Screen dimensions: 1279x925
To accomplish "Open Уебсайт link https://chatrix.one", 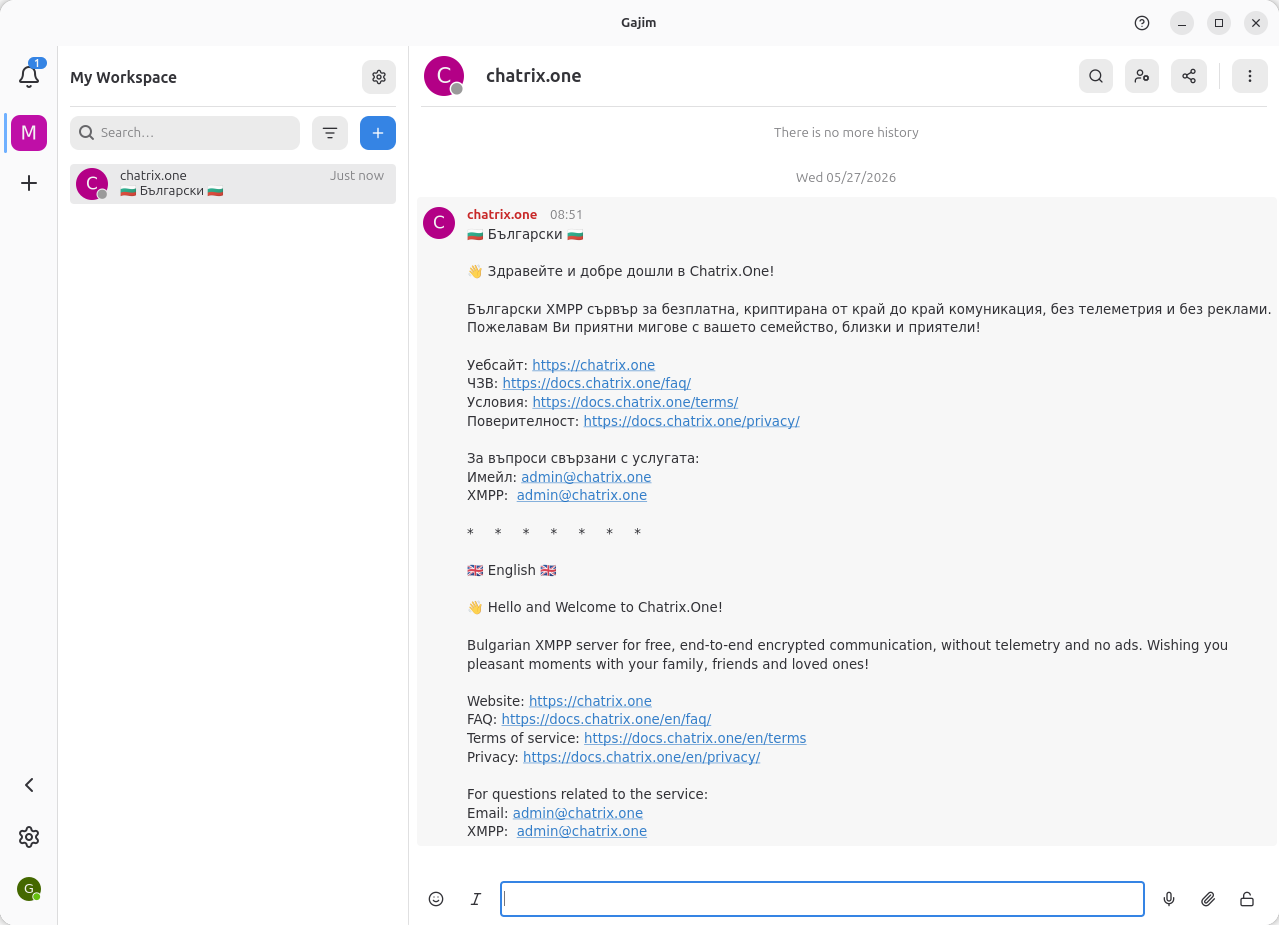I will 594,365.
